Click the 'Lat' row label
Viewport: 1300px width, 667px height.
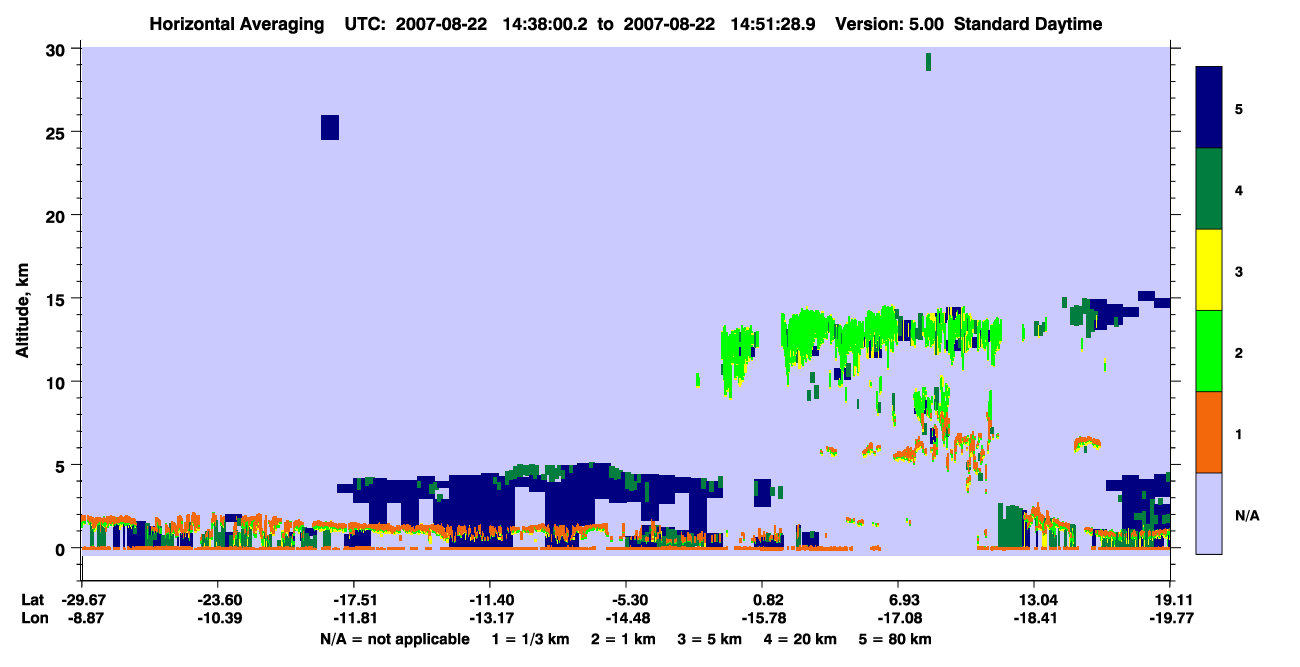32,599
